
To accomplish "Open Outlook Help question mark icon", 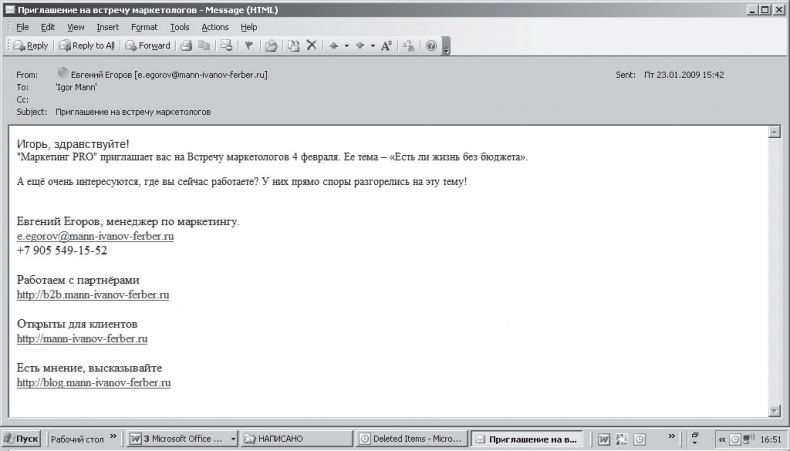I will [431, 46].
